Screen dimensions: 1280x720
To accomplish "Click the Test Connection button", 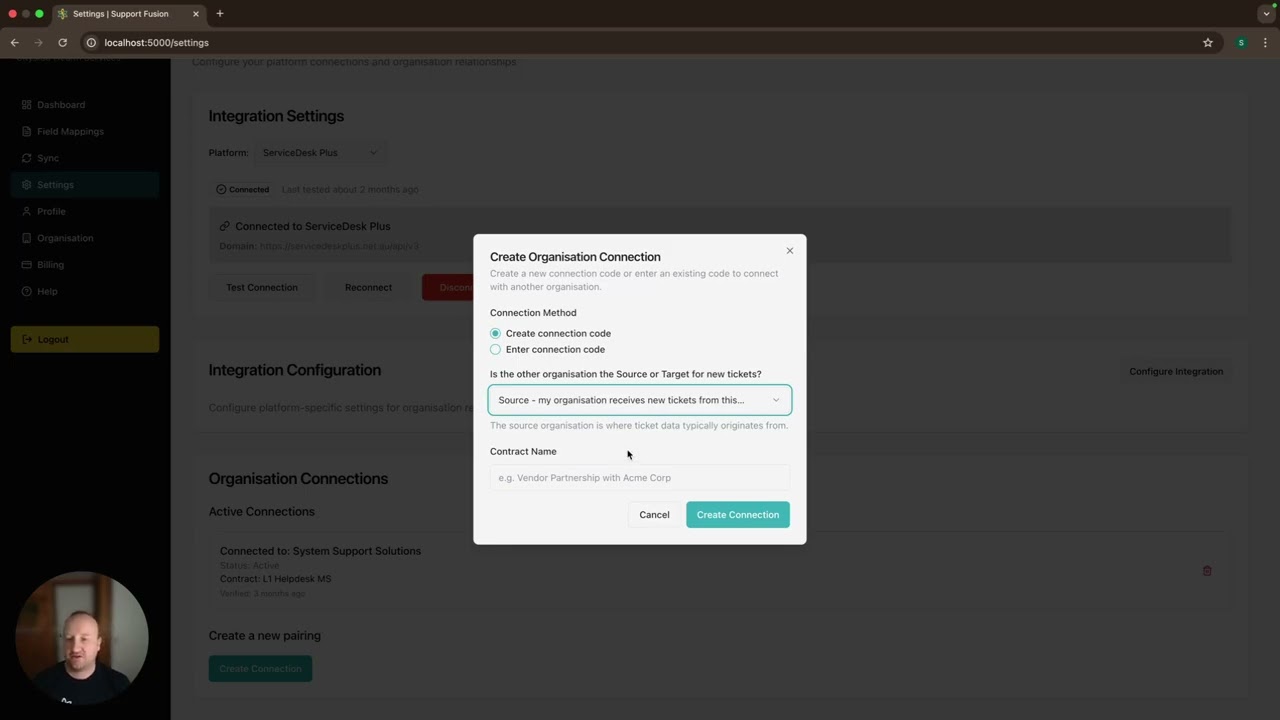I will (262, 287).
